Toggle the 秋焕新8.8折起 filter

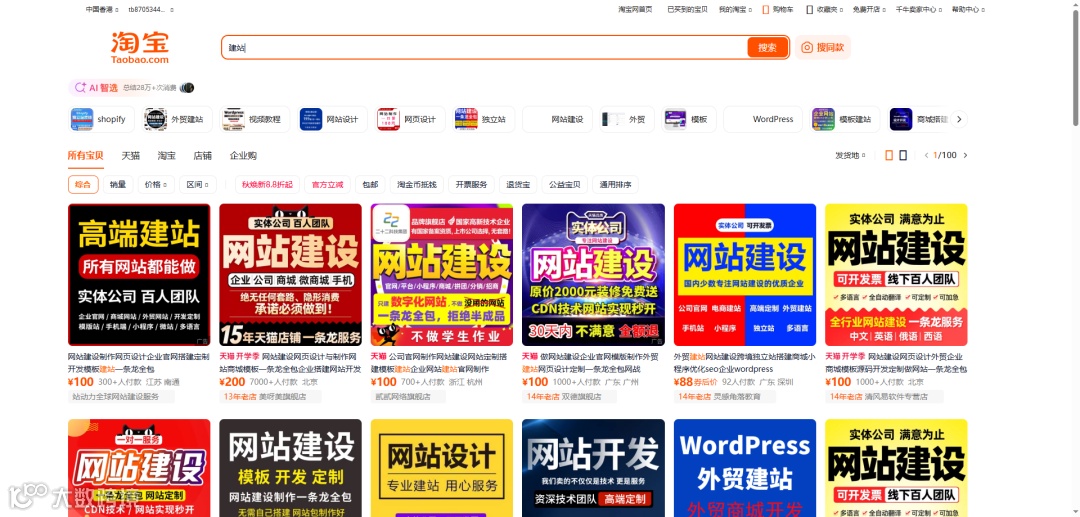pyautogui.click(x=267, y=184)
